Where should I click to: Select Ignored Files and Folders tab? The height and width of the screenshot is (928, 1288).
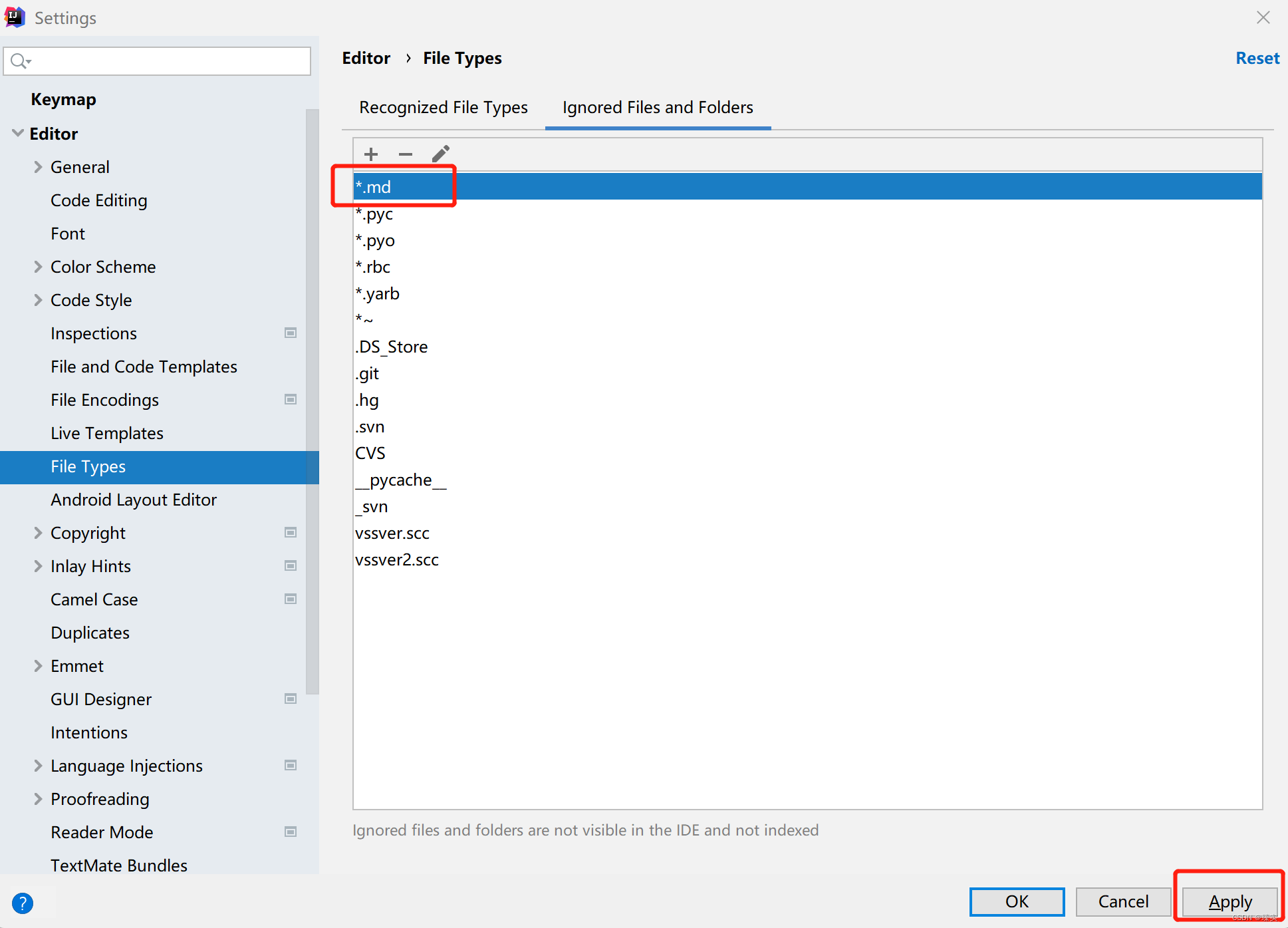pos(658,107)
